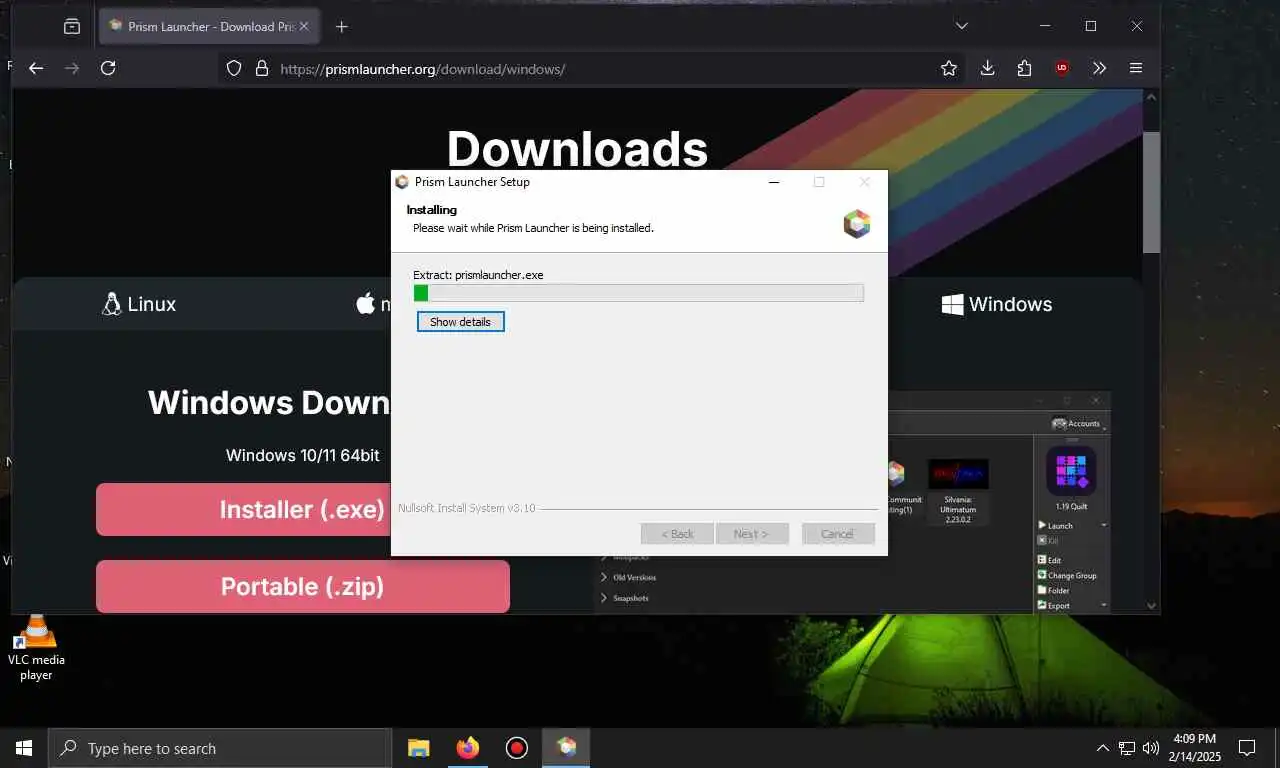Bookmark this page with the star icon
1280x768 pixels.
point(949,68)
